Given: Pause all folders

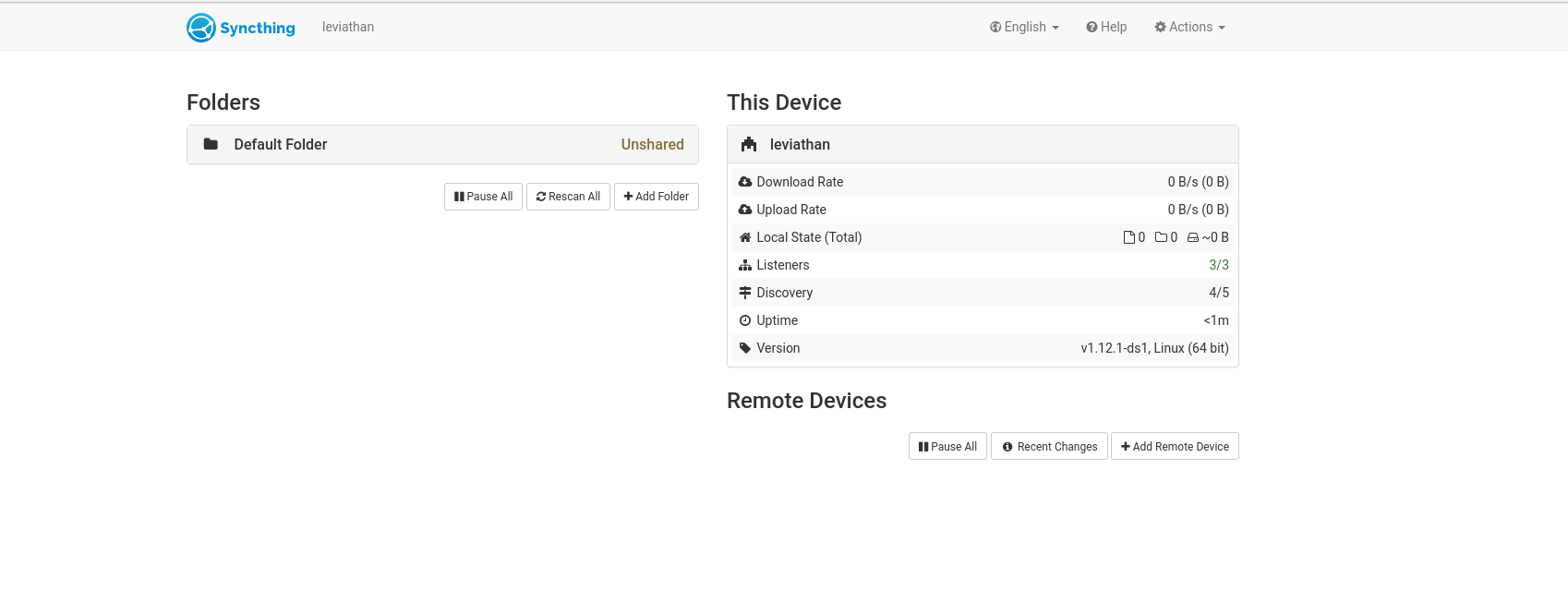Looking at the screenshot, I should [483, 197].
